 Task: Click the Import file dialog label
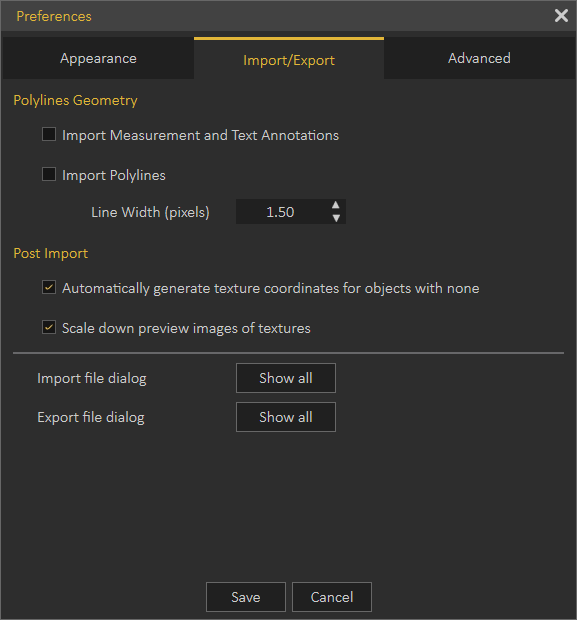[x=92, y=378]
